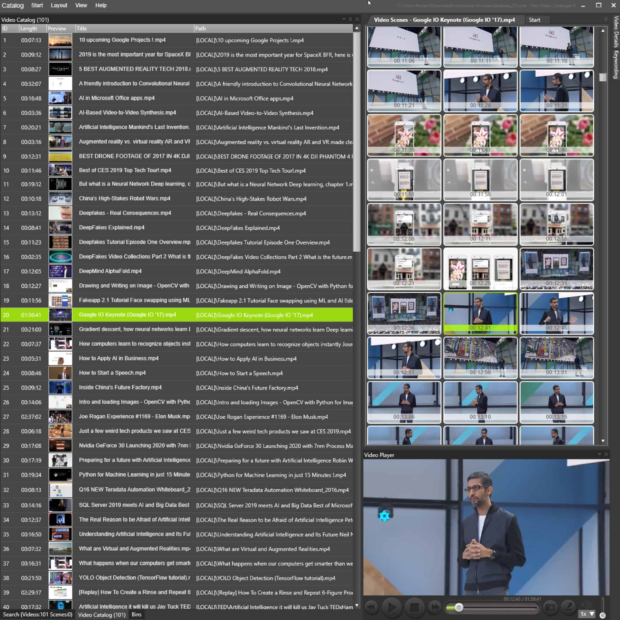
Task: Play the Google IO Keynote video
Action: click(392, 607)
